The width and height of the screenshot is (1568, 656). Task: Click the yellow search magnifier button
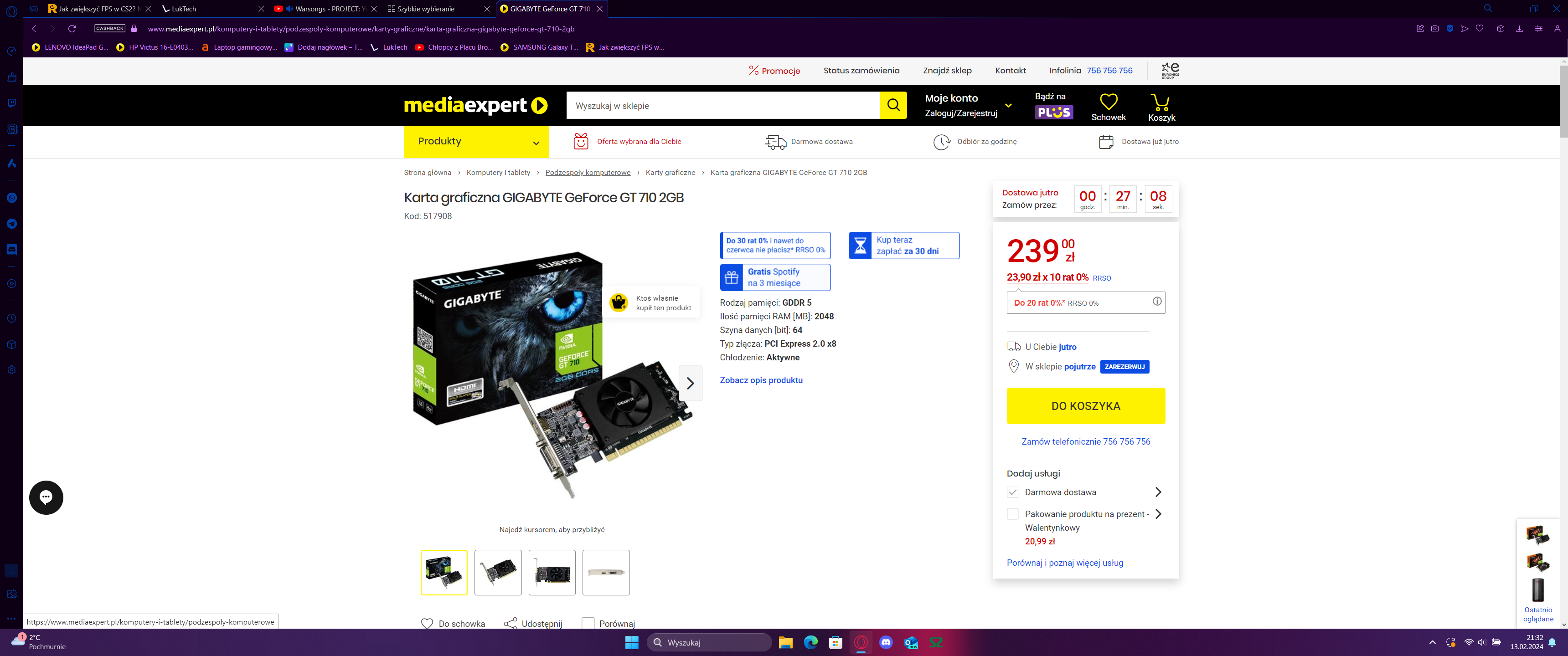[893, 105]
